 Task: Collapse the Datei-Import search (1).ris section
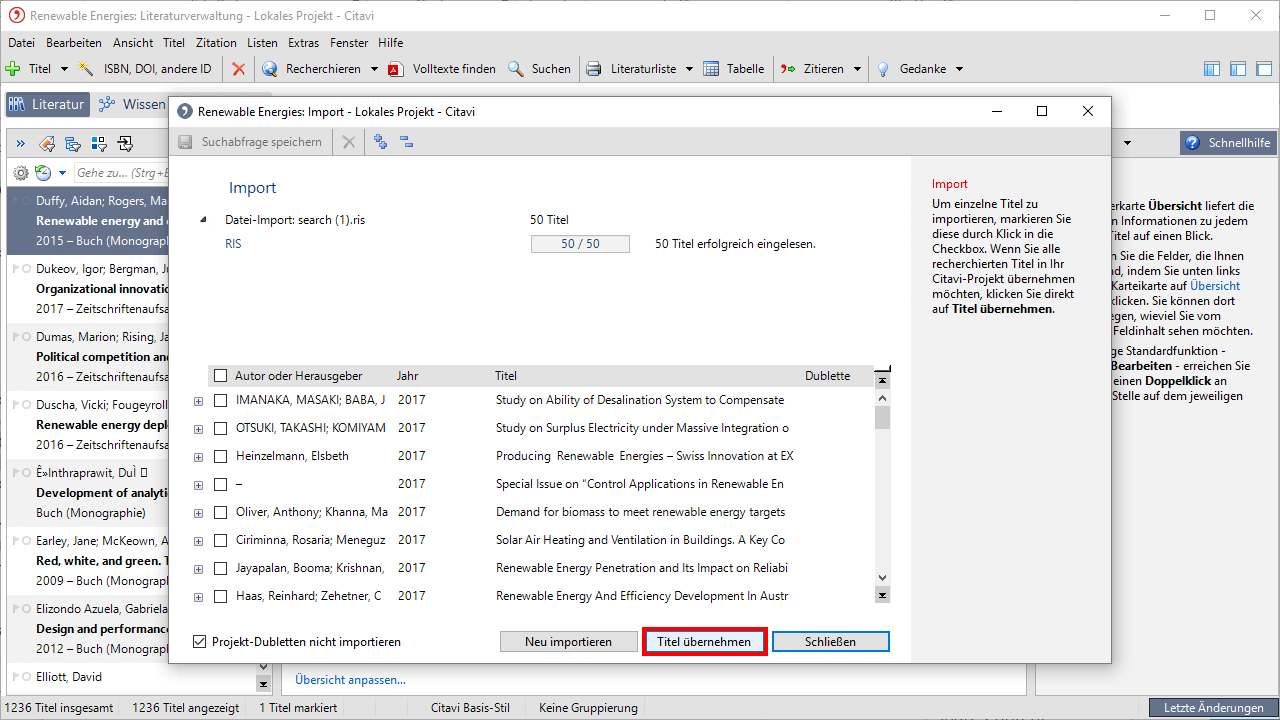(204, 220)
